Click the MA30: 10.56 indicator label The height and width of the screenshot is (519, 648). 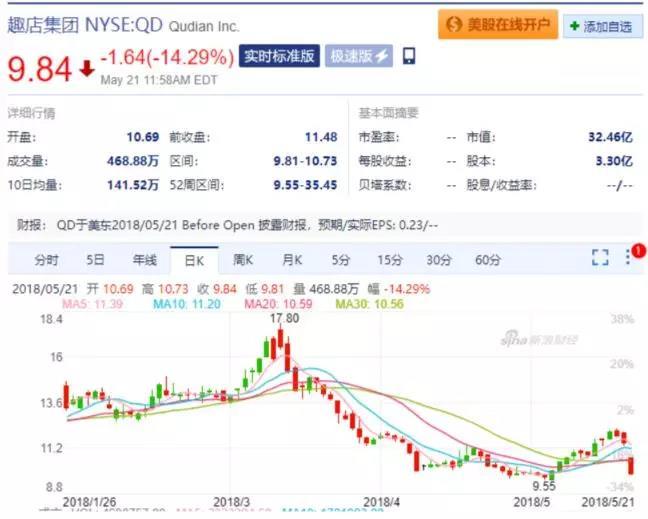click(369, 305)
